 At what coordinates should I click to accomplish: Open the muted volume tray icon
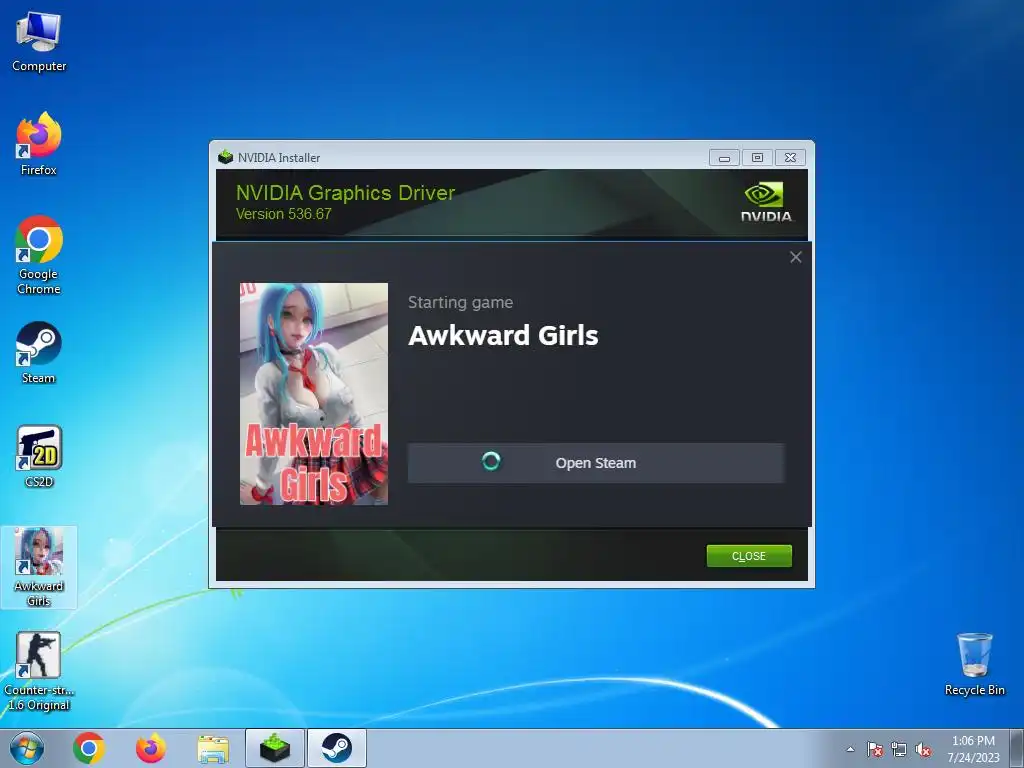(923, 749)
